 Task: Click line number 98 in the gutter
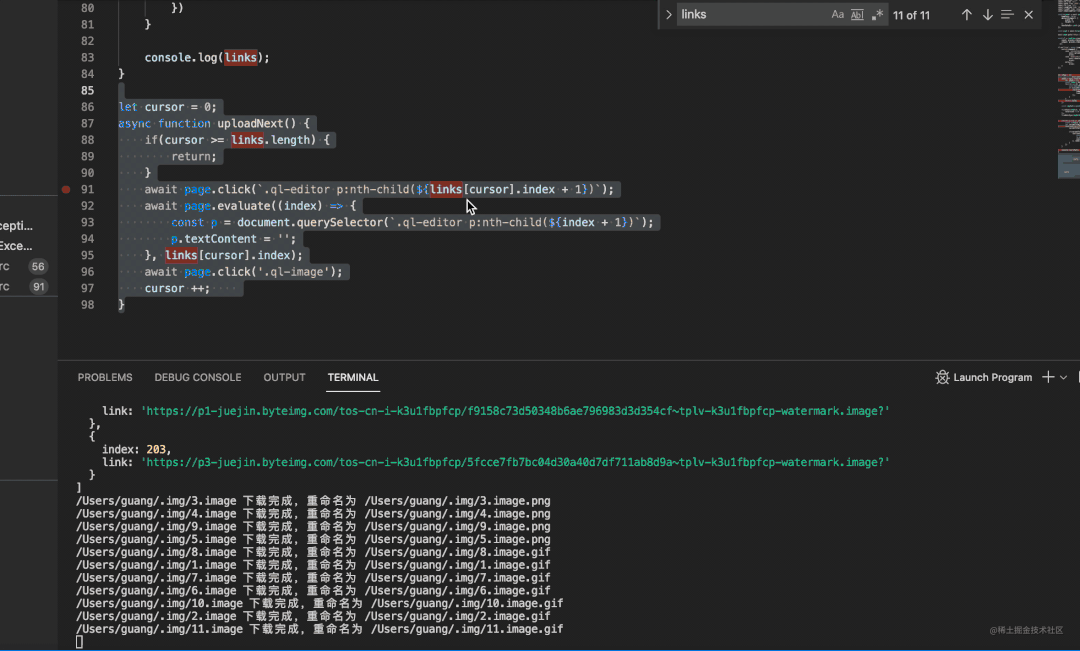(87, 304)
